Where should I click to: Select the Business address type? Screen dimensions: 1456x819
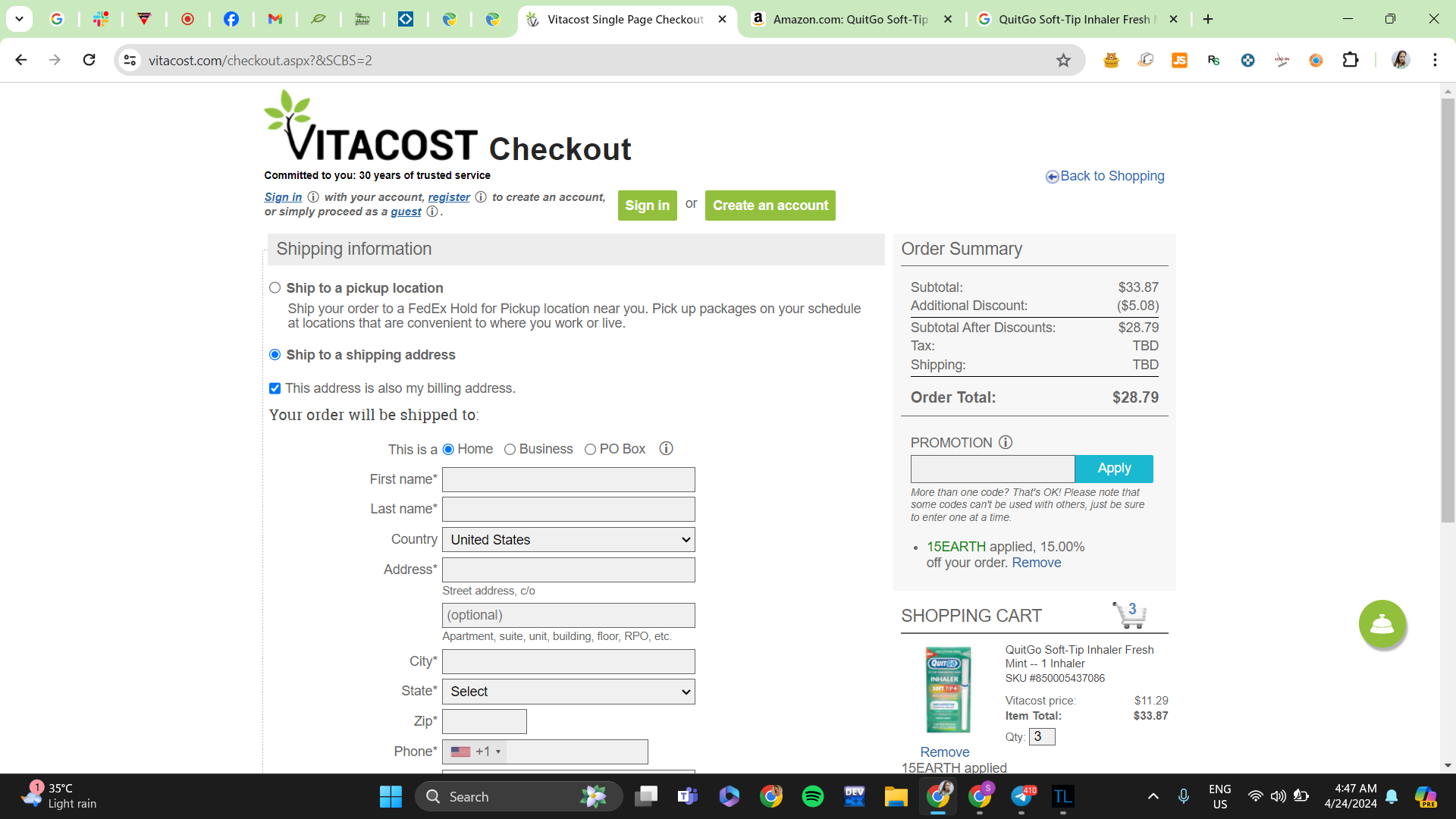[x=510, y=450]
